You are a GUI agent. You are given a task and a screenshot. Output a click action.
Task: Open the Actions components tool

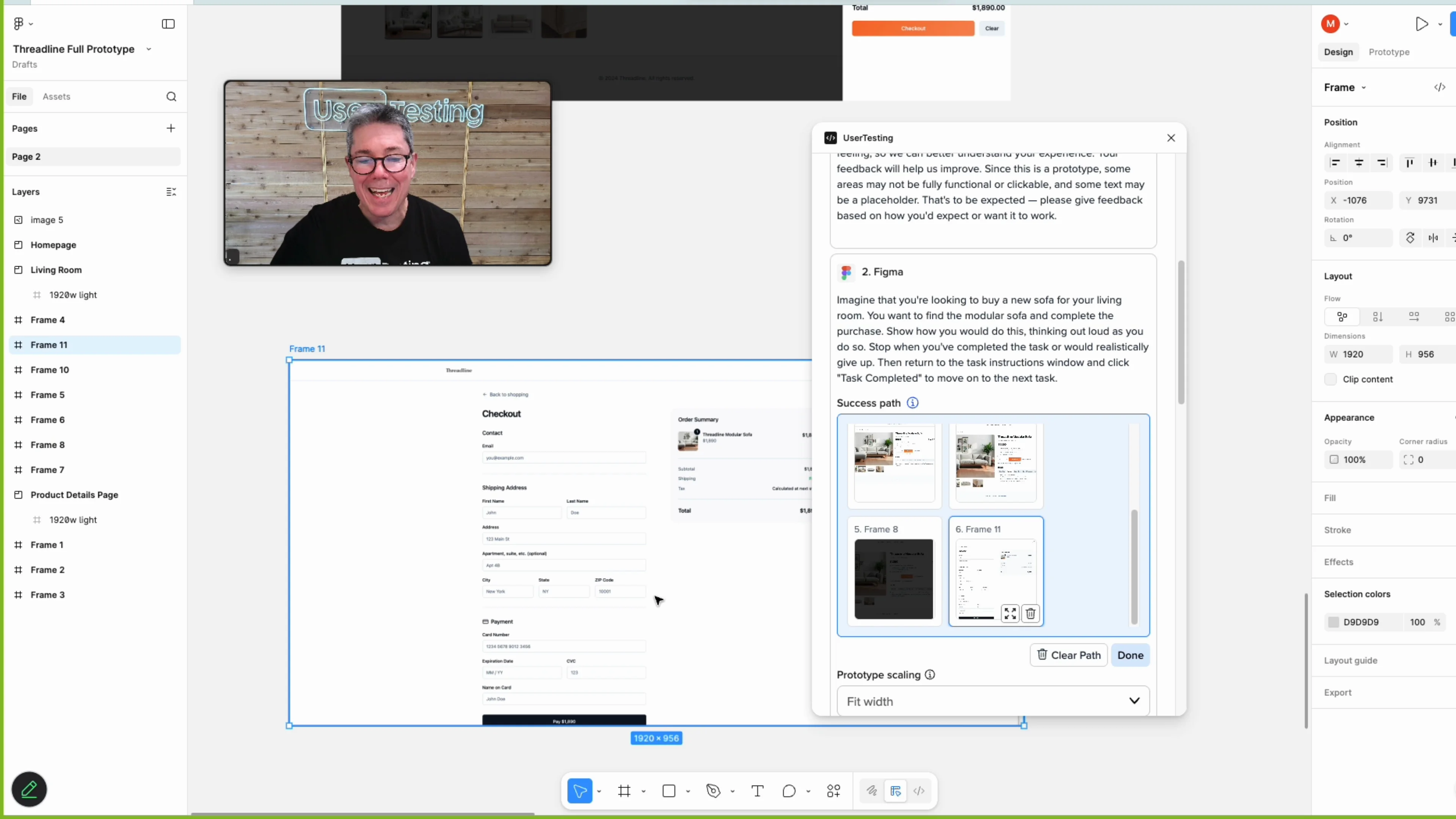click(834, 791)
